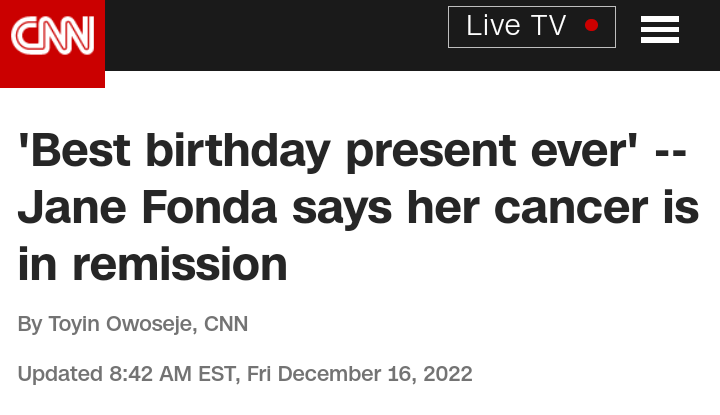Click the date "December 16, 2022"
720x415 pixels.
tap(375, 375)
